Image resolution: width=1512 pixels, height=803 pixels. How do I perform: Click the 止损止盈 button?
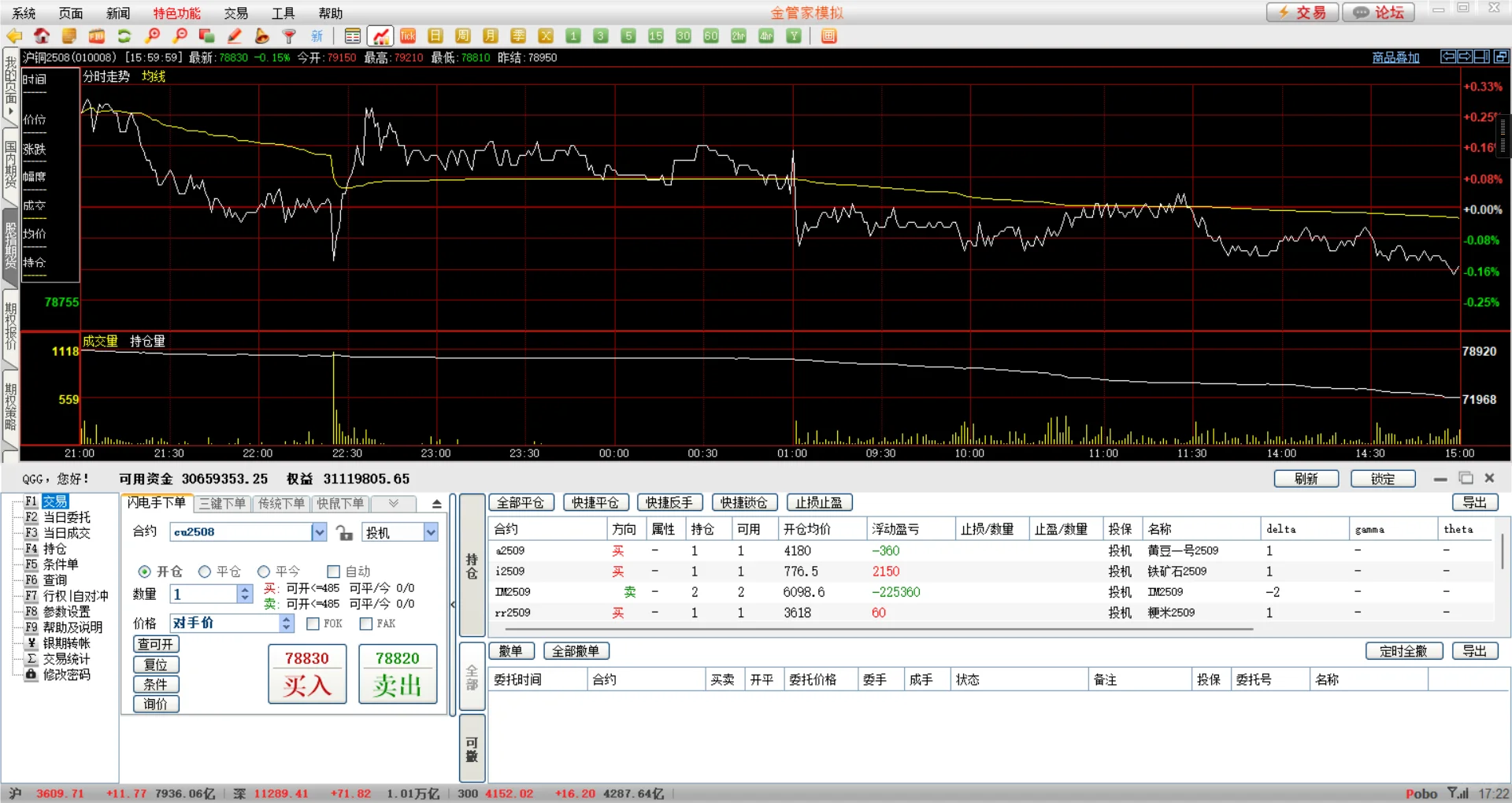(x=819, y=502)
